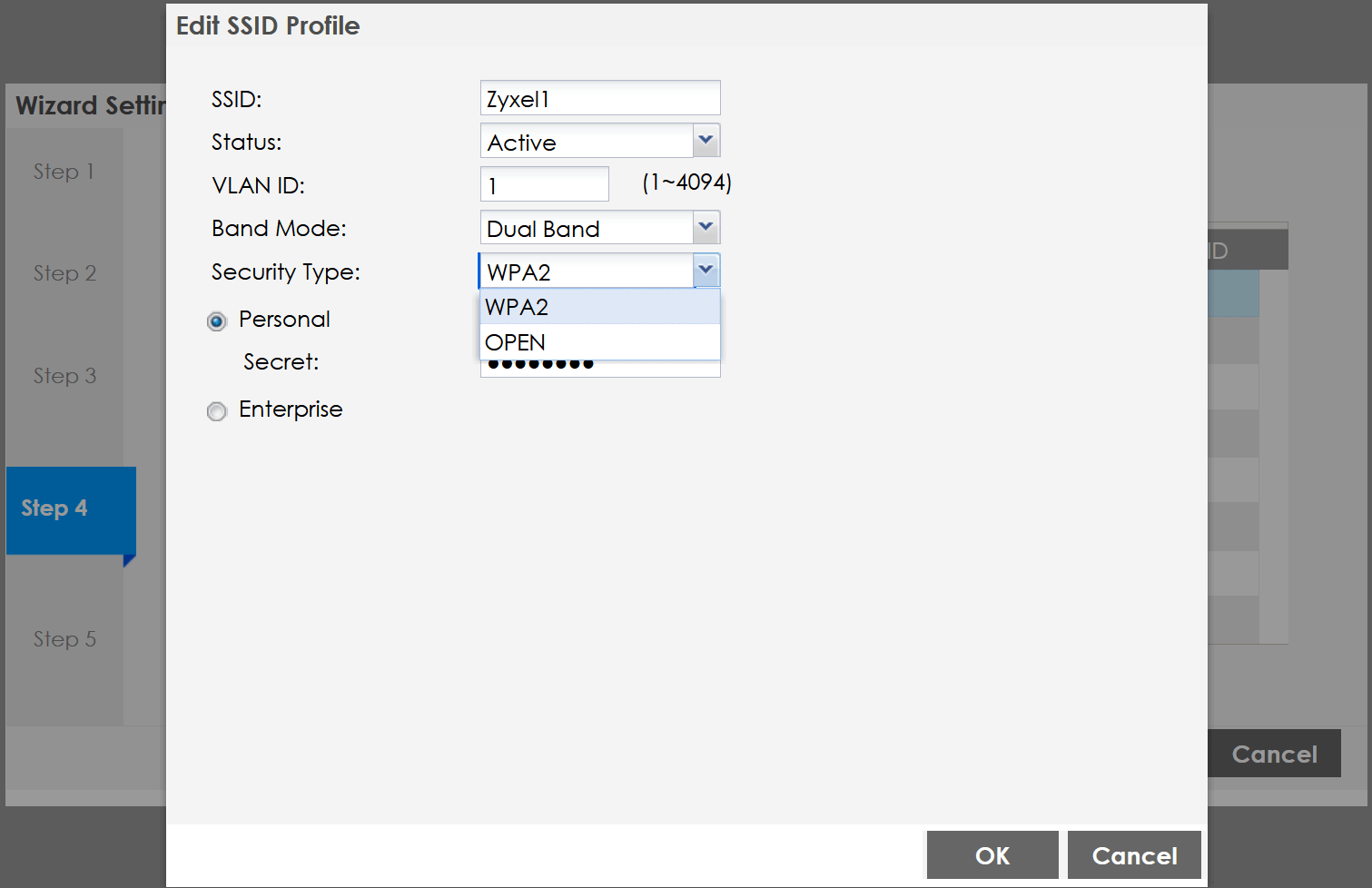
Task: Click the VLAN ID input field
Action: pyautogui.click(x=544, y=184)
